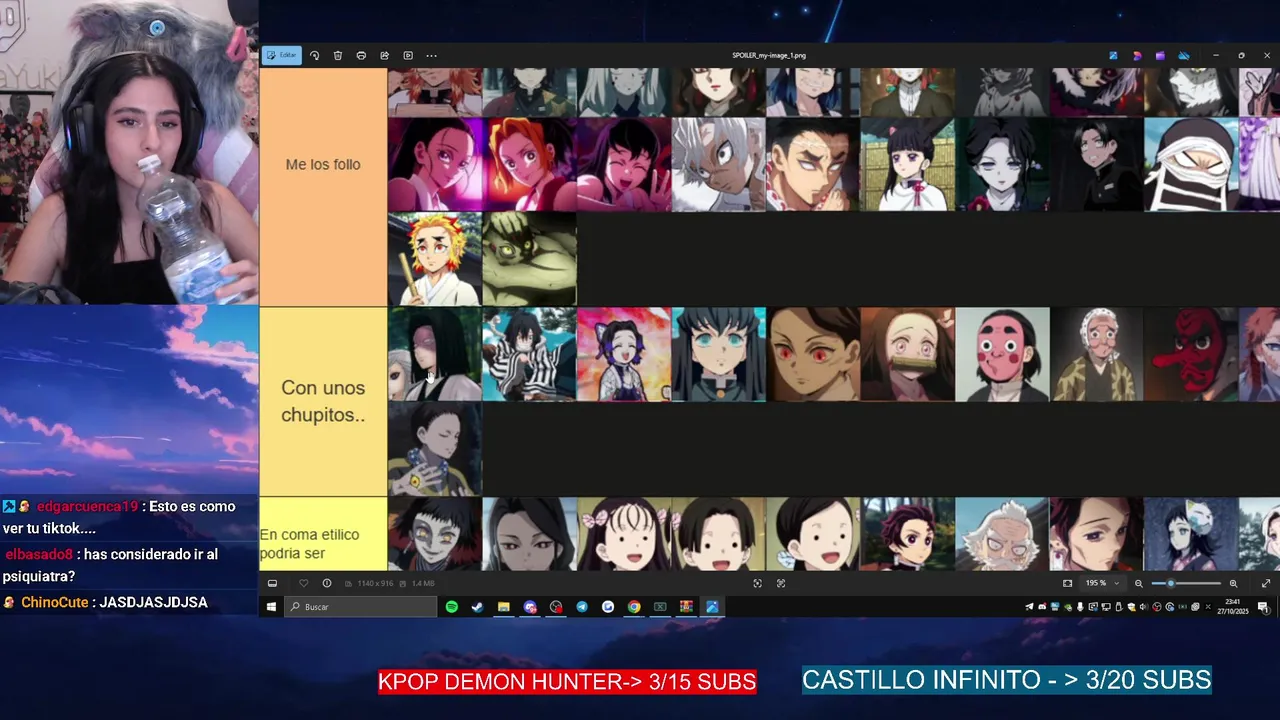The width and height of the screenshot is (1280, 720).
Task: Click the teal-eyed long-haired boy thumbnail
Action: pyautogui.click(x=718, y=354)
